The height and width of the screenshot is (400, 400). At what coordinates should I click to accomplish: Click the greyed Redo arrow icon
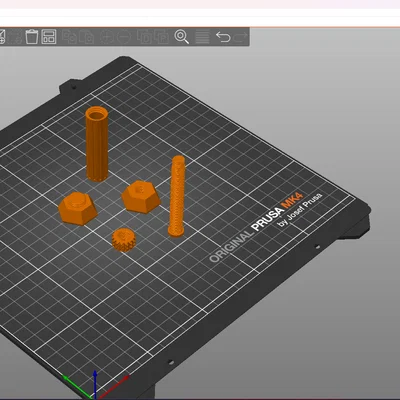click(240, 37)
